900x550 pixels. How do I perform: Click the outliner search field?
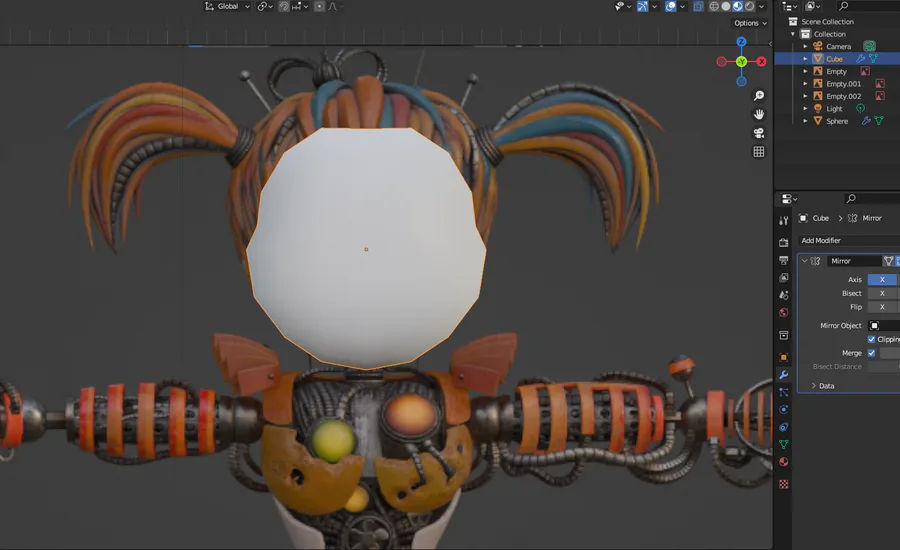pos(867,6)
